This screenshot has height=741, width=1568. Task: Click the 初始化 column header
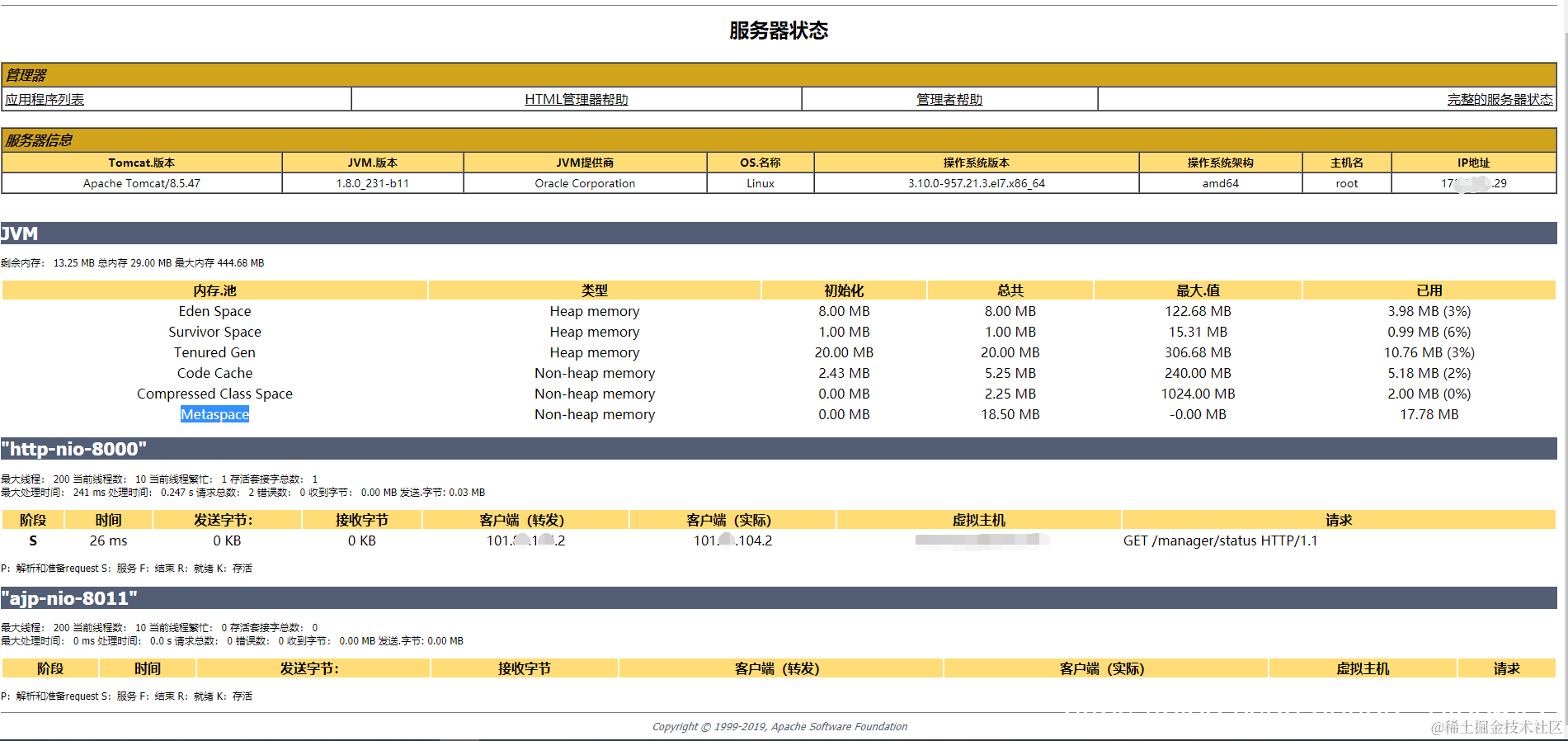click(x=844, y=290)
